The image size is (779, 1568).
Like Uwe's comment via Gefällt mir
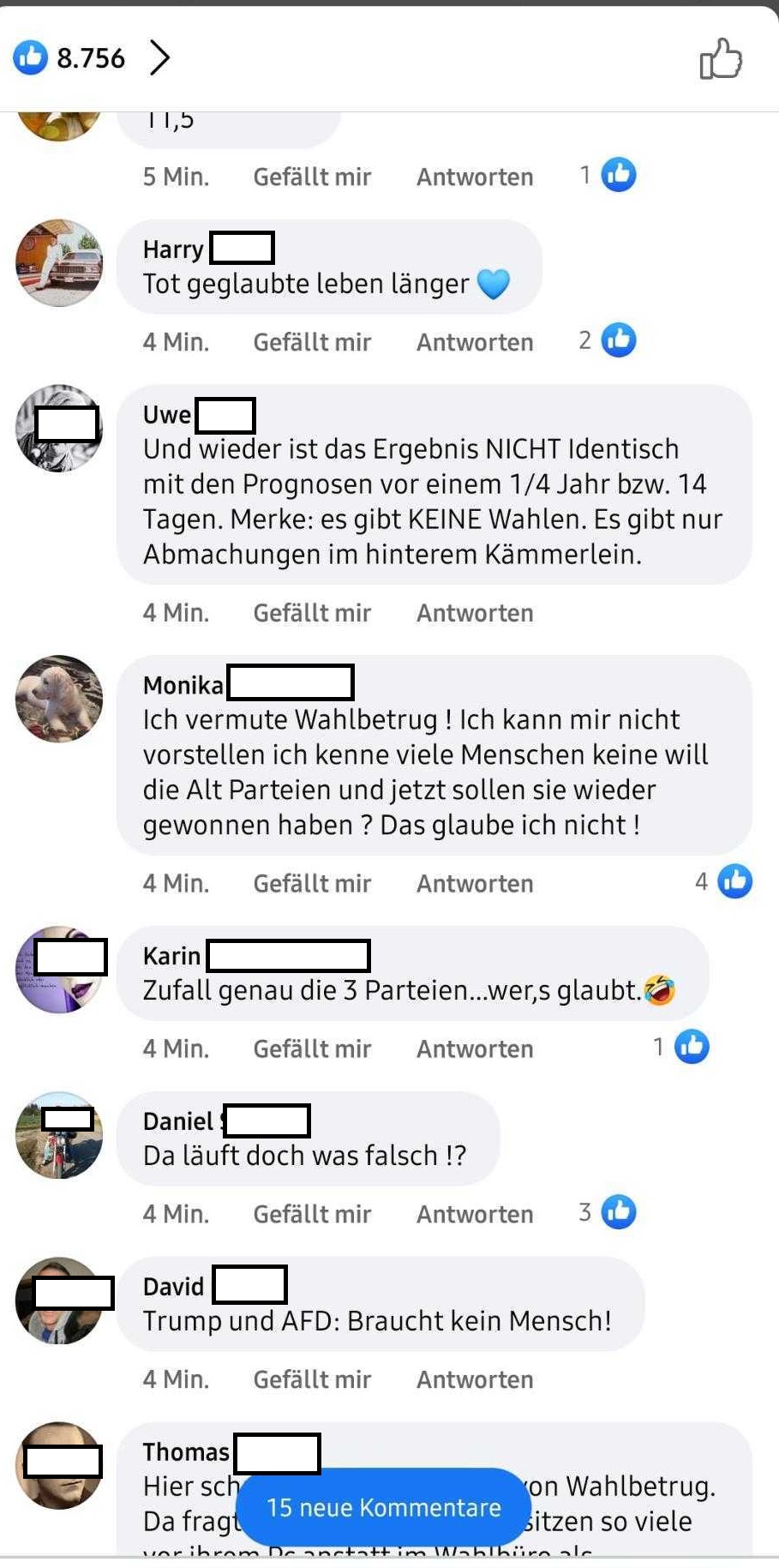312,613
